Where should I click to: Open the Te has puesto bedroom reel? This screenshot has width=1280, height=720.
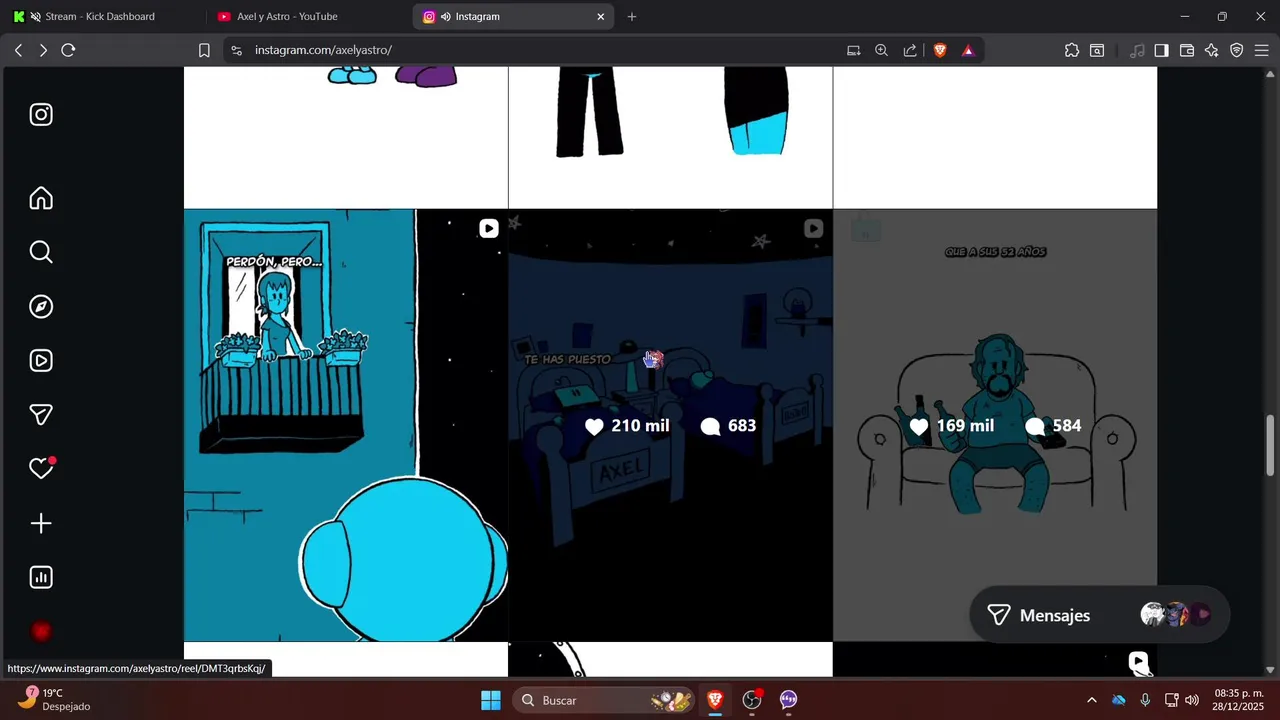pyautogui.click(x=670, y=425)
